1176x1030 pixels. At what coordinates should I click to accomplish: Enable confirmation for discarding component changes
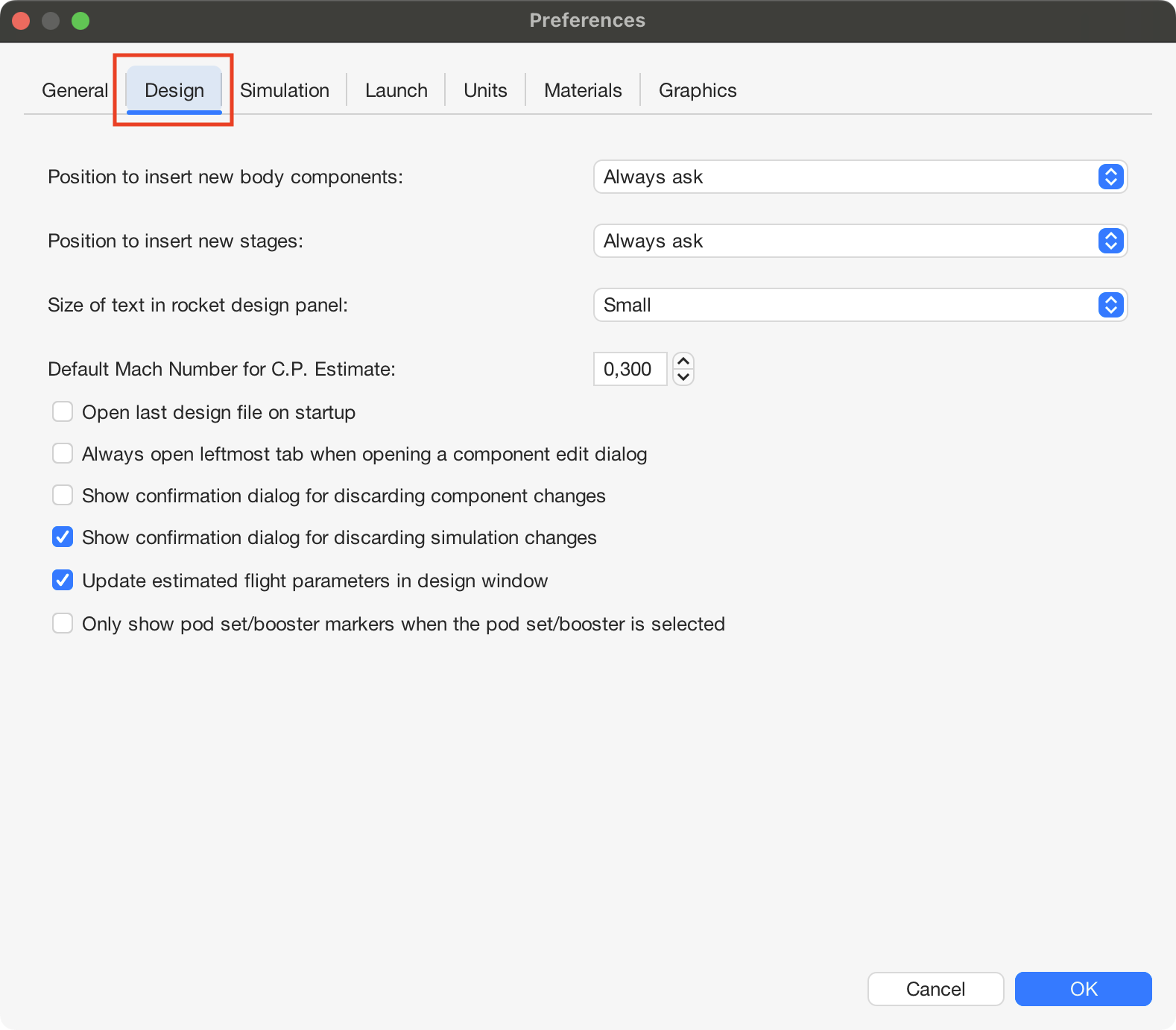63,496
